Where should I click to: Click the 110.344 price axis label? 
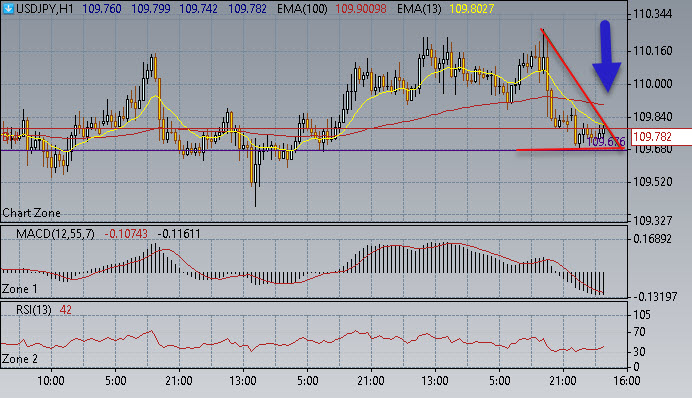652,14
